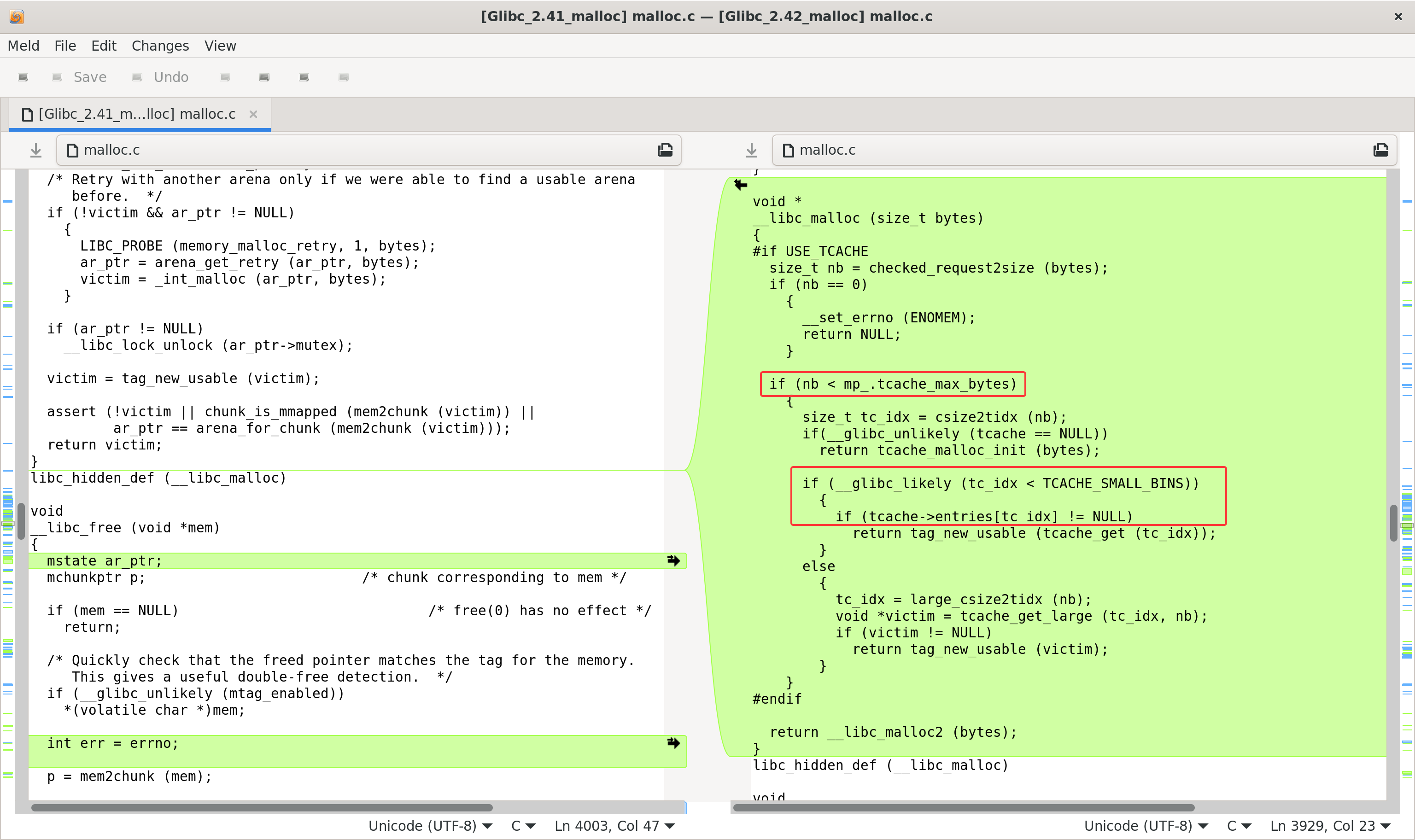The width and height of the screenshot is (1415, 840).
Task: Expand left pane Ln 4003, Col 47 dropdown
Action: pyautogui.click(x=614, y=826)
